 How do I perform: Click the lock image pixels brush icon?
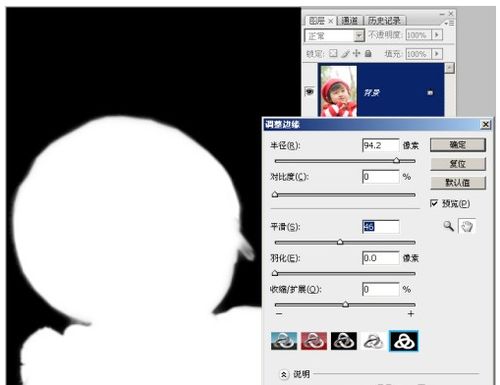pos(345,53)
